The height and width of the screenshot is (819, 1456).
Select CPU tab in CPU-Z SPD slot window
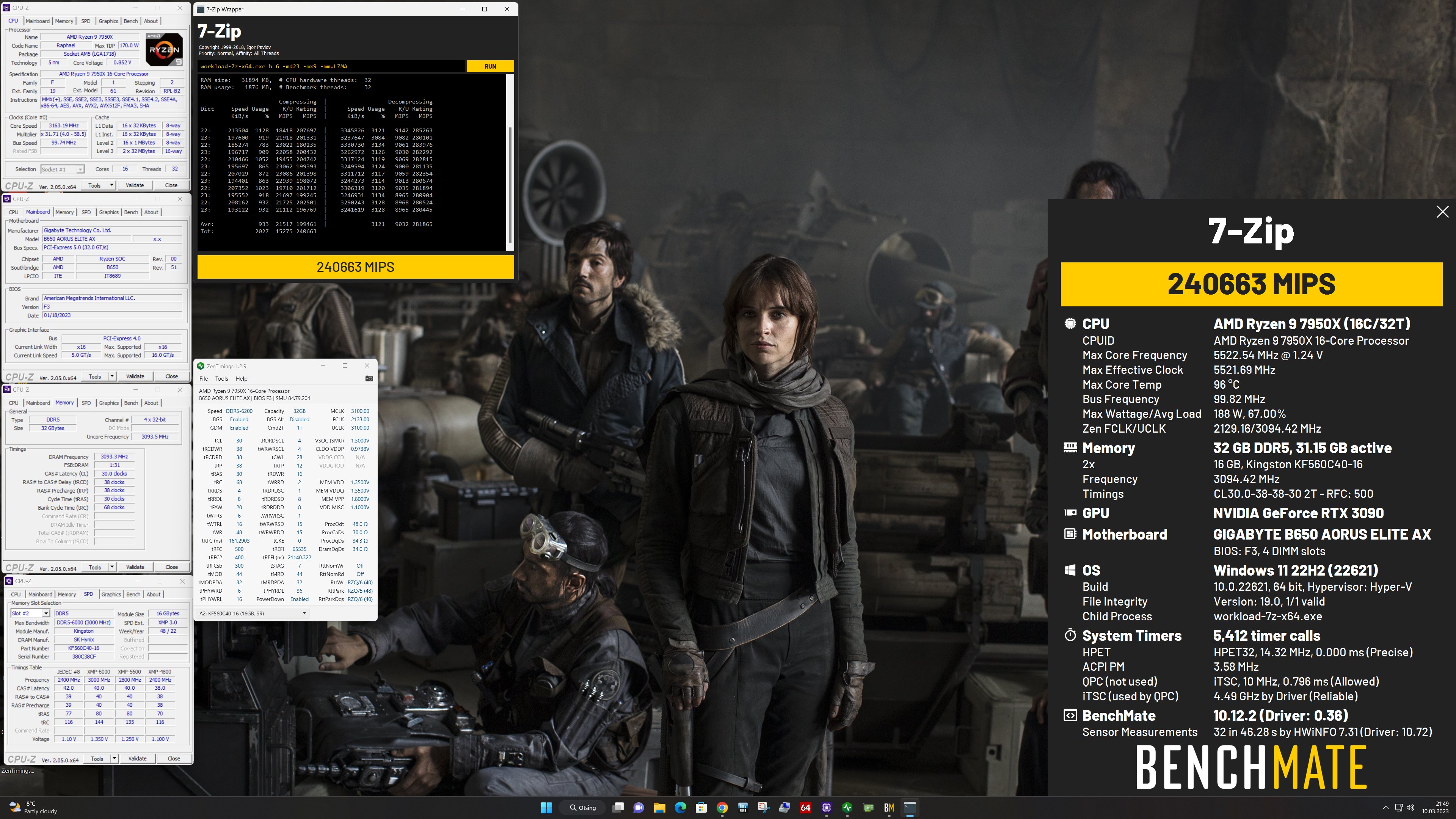click(x=16, y=595)
